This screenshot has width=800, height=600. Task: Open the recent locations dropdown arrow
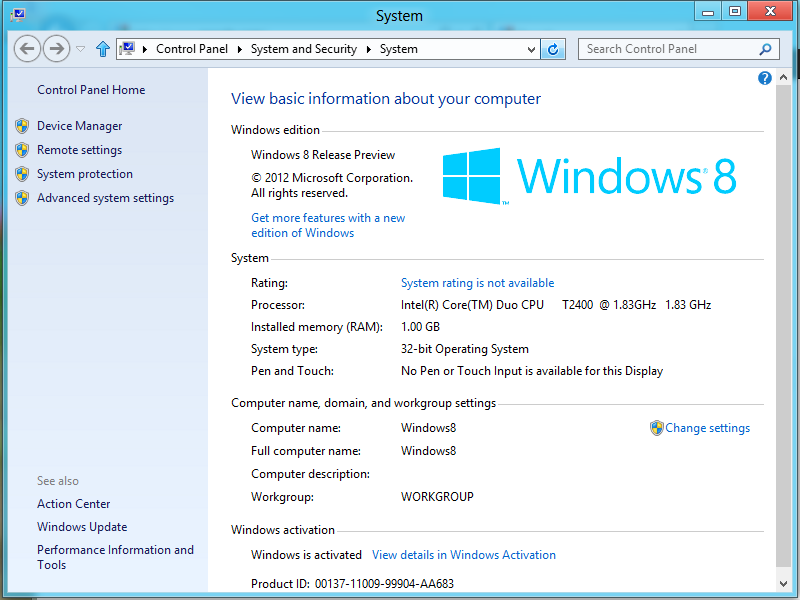[81, 48]
